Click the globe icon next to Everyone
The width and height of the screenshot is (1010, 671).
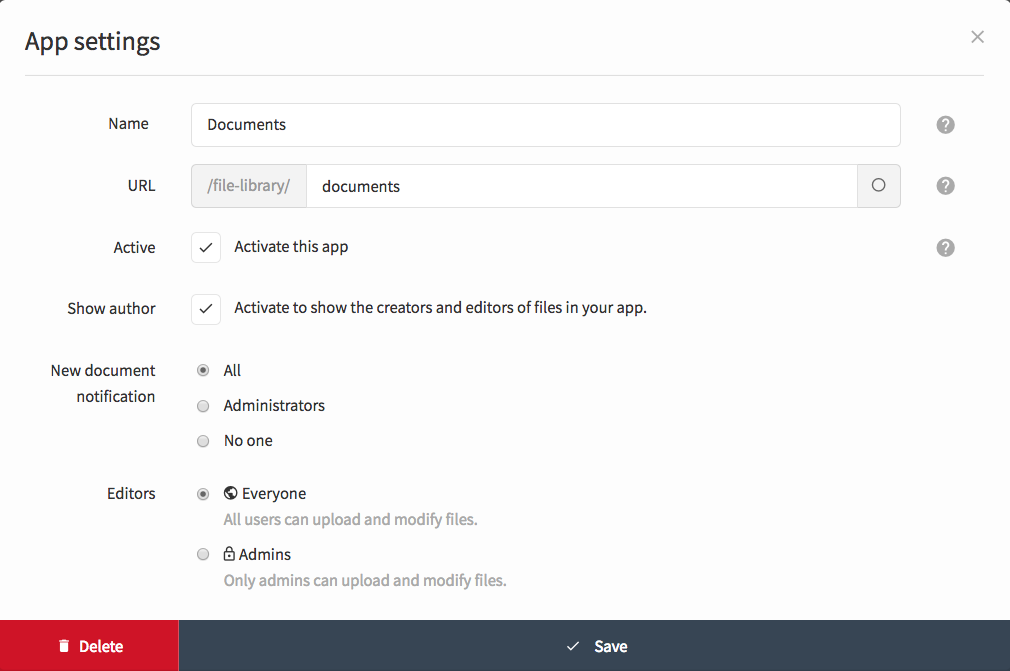(x=231, y=493)
